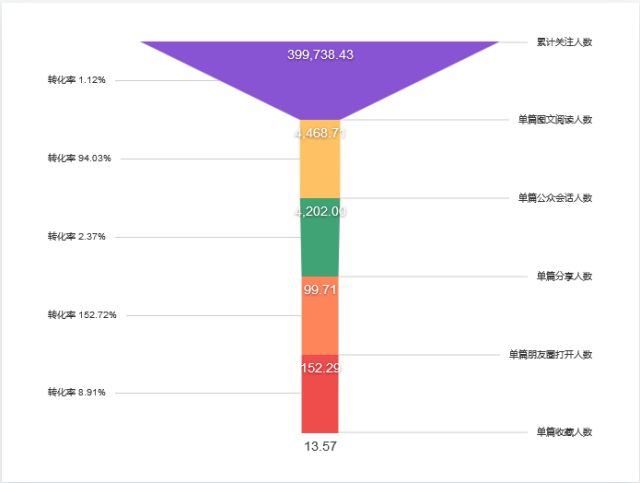Click the 单篇公众会话人数 label
This screenshot has width=640, height=483.
pos(555,198)
